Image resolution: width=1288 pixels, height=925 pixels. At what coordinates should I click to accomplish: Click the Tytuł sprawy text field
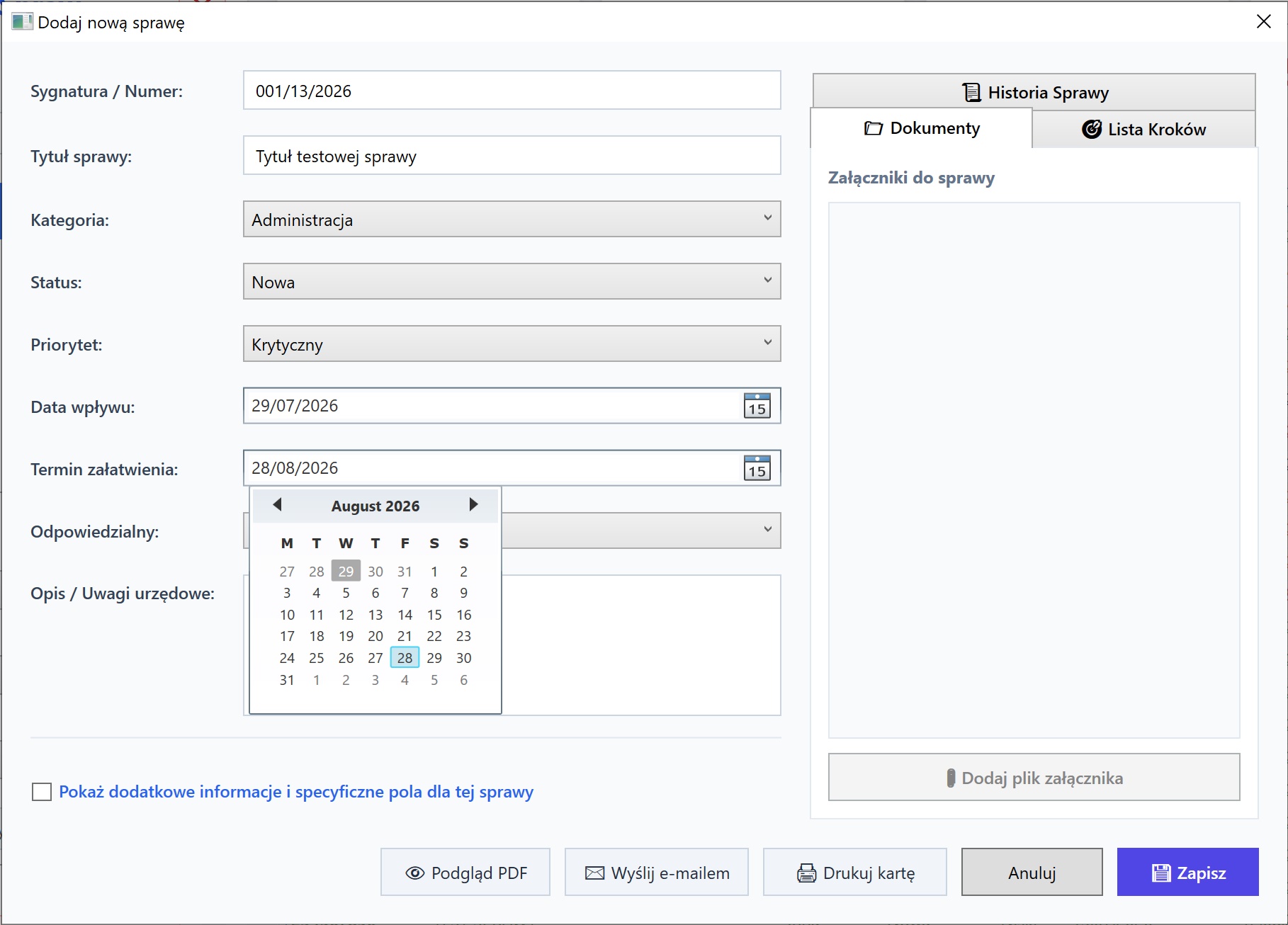click(512, 155)
